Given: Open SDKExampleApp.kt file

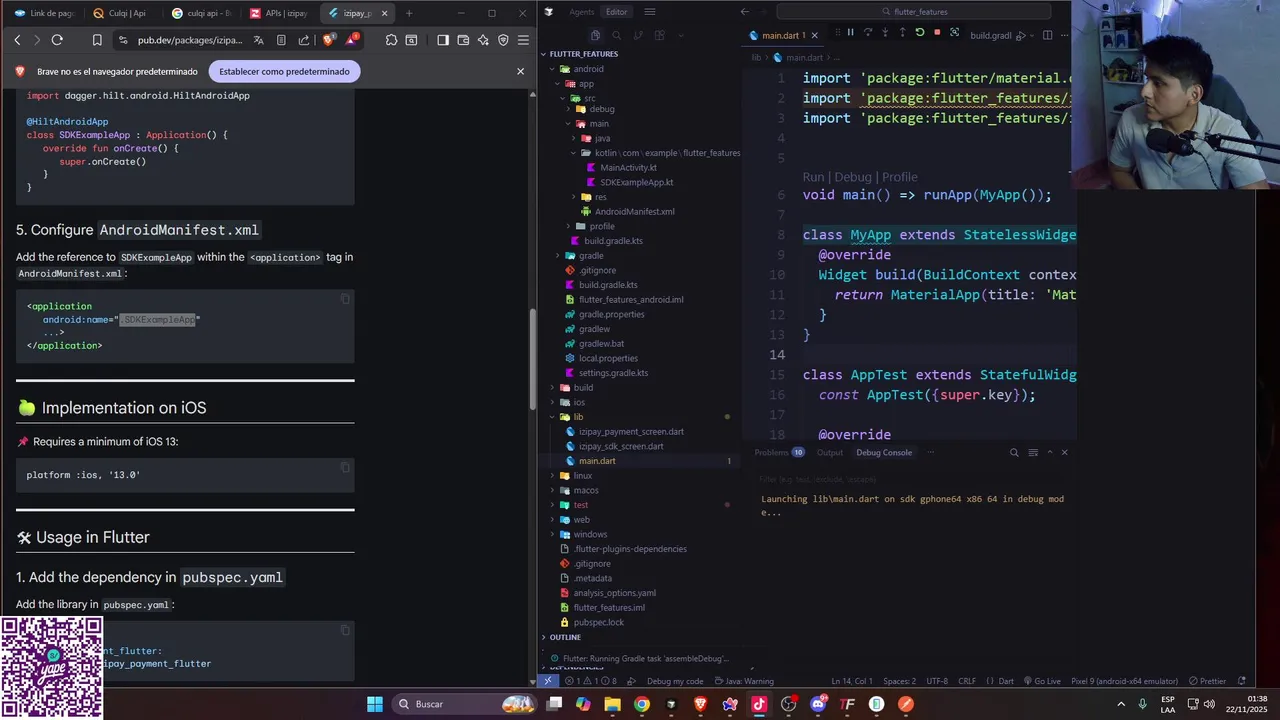Looking at the screenshot, I should (x=636, y=182).
